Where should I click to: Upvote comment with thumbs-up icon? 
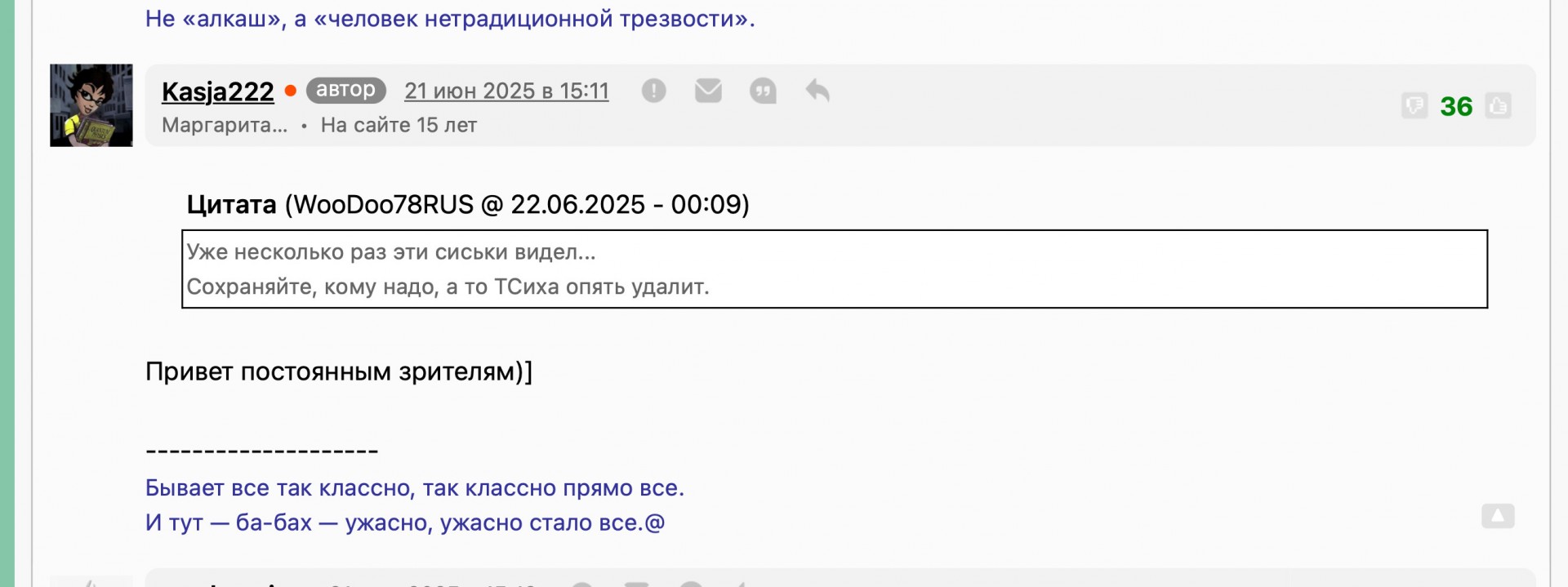(x=1498, y=106)
